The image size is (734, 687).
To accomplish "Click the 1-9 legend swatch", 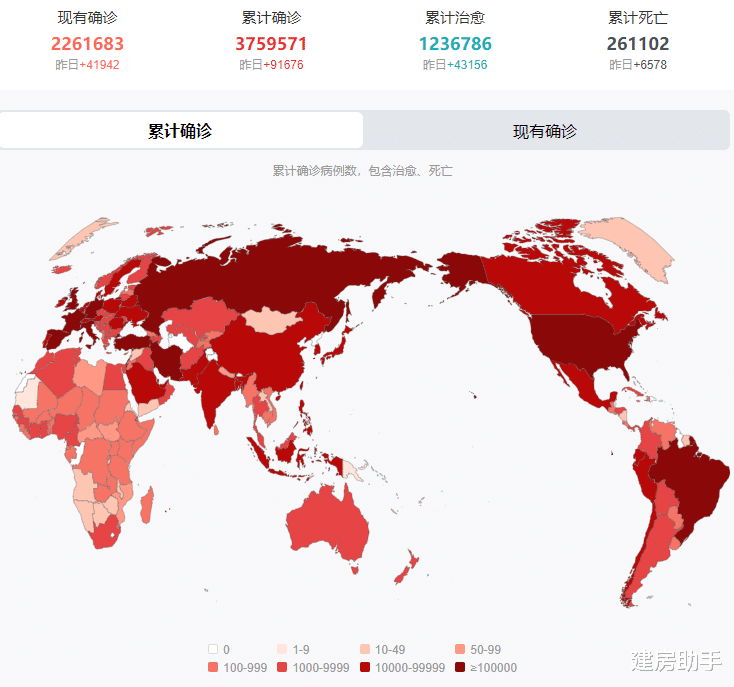I will pyautogui.click(x=282, y=649).
